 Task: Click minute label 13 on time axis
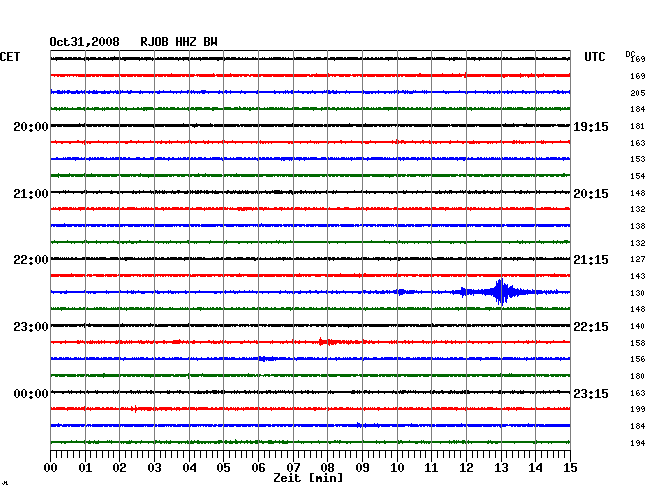click(501, 468)
